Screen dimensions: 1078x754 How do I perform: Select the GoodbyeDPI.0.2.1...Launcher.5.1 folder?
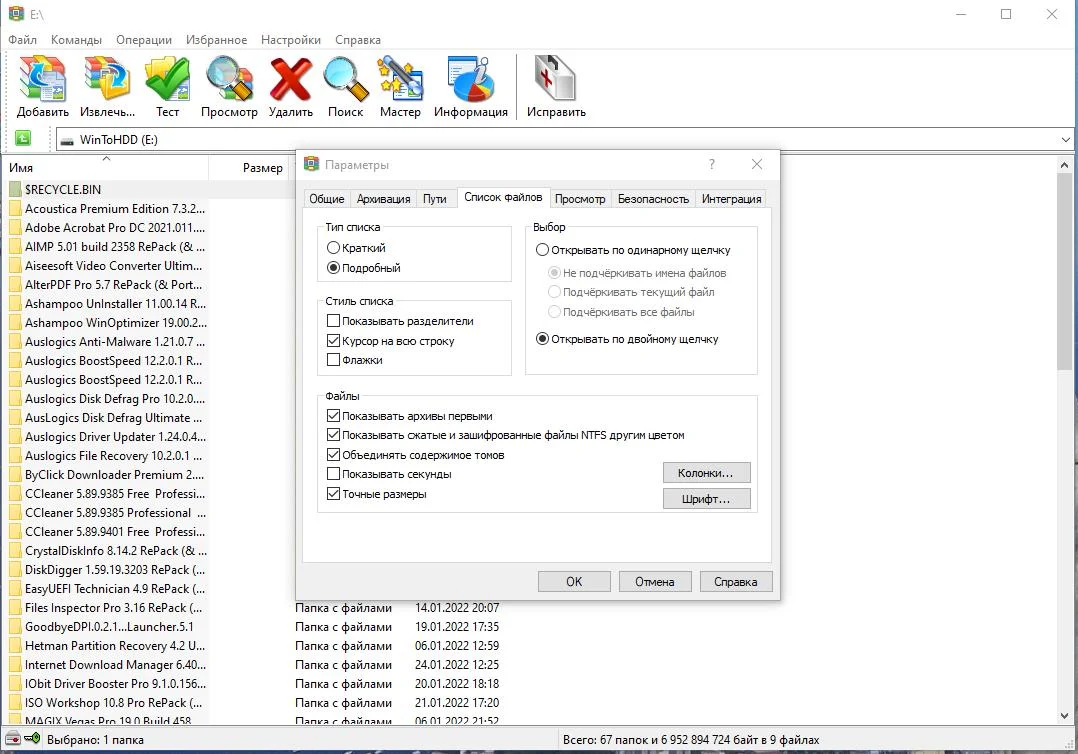[x=109, y=627]
